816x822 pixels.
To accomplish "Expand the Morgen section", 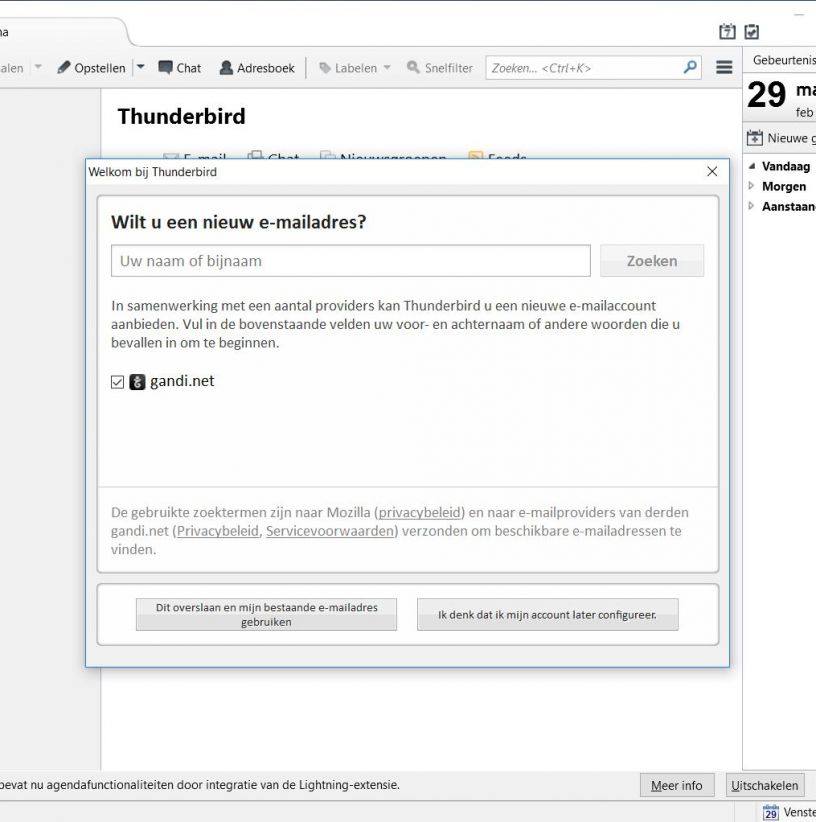I will [x=751, y=186].
